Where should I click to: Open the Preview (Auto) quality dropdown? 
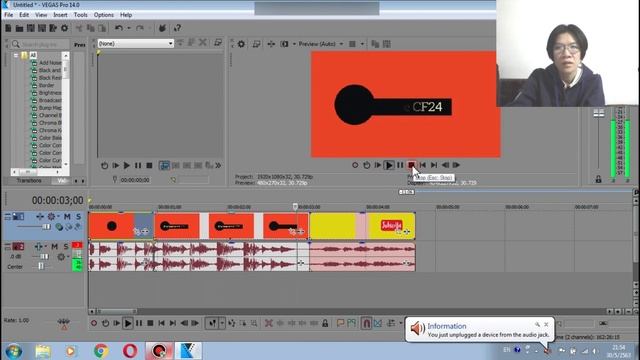[x=321, y=44]
